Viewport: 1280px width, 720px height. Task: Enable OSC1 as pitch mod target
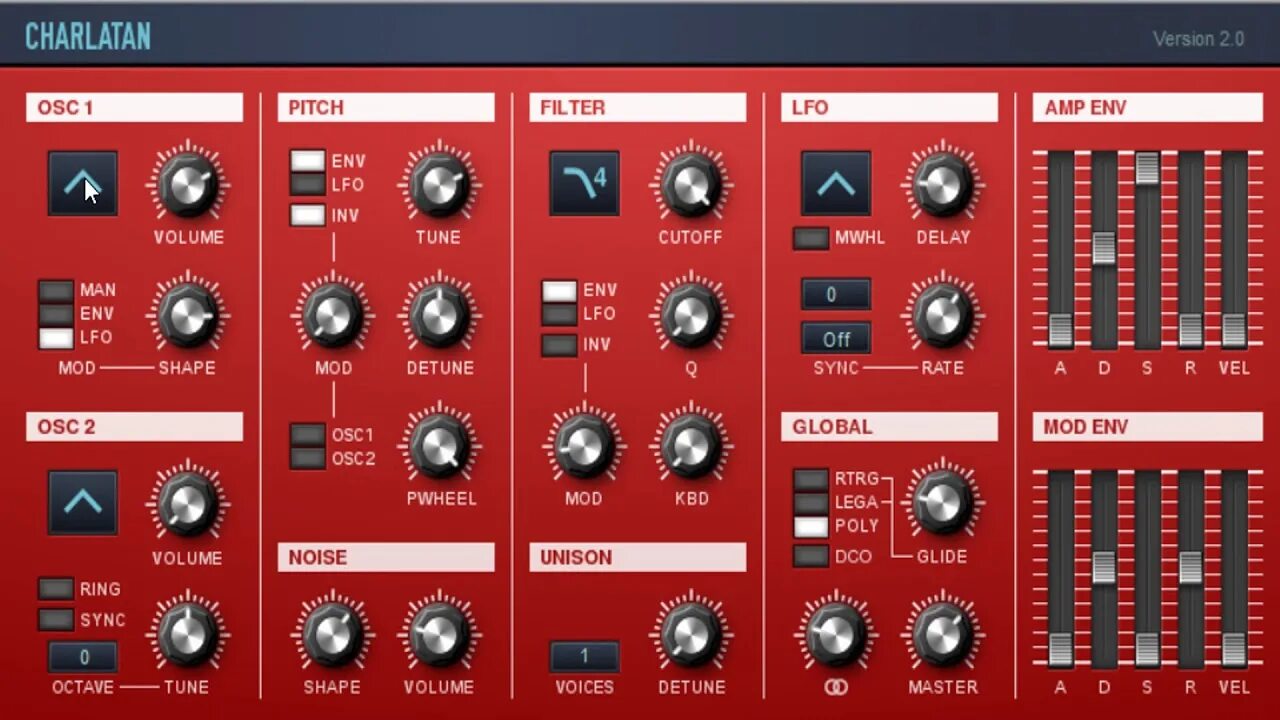tap(308, 435)
